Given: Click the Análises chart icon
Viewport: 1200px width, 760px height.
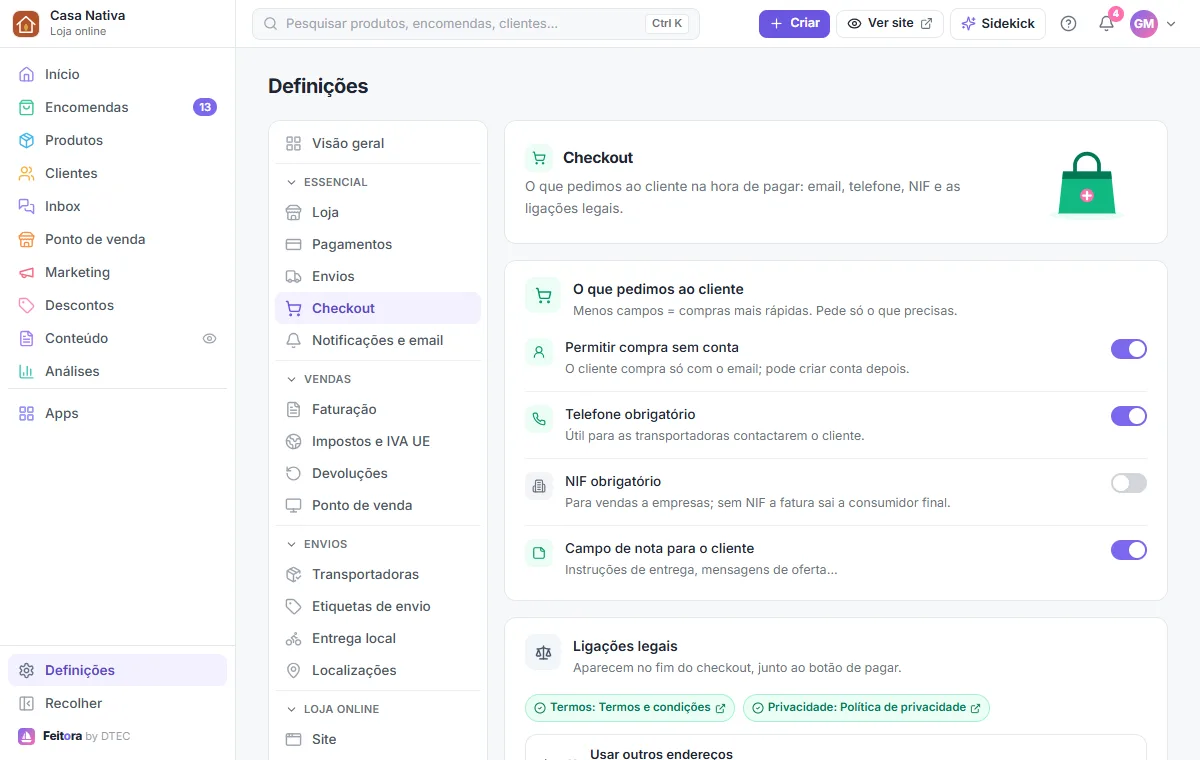Looking at the screenshot, I should pos(26,371).
